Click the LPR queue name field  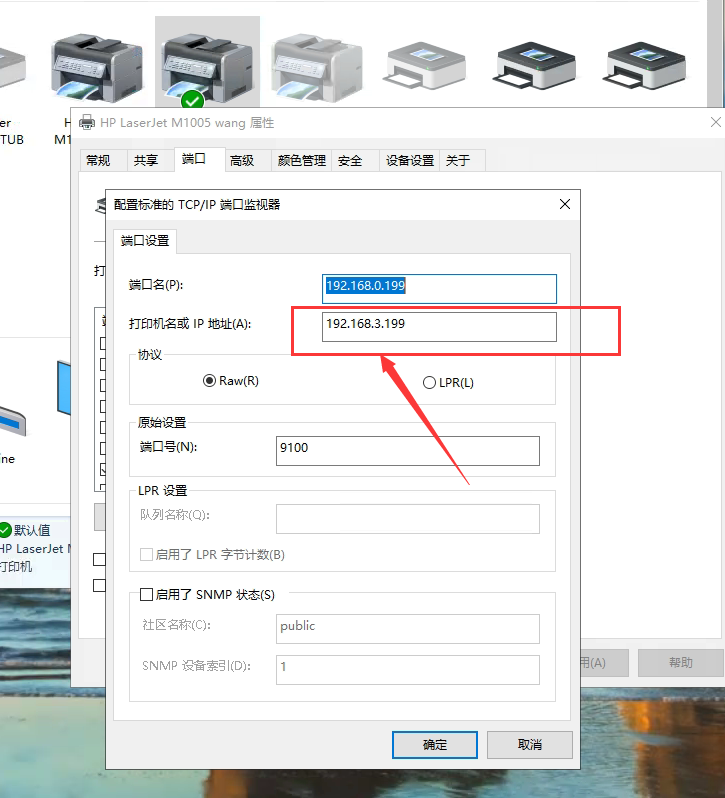(408, 519)
